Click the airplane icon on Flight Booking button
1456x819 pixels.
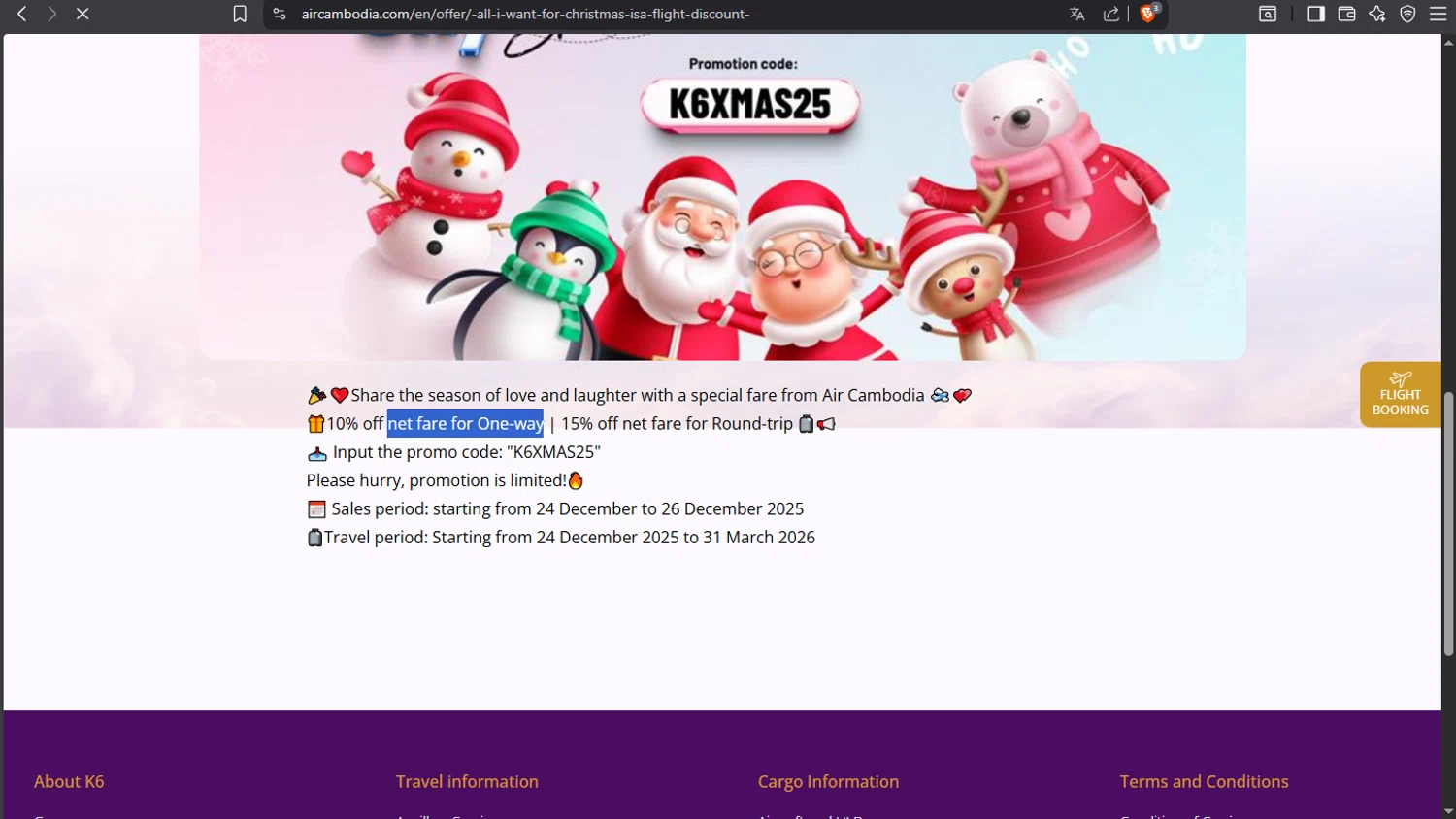(x=1400, y=378)
